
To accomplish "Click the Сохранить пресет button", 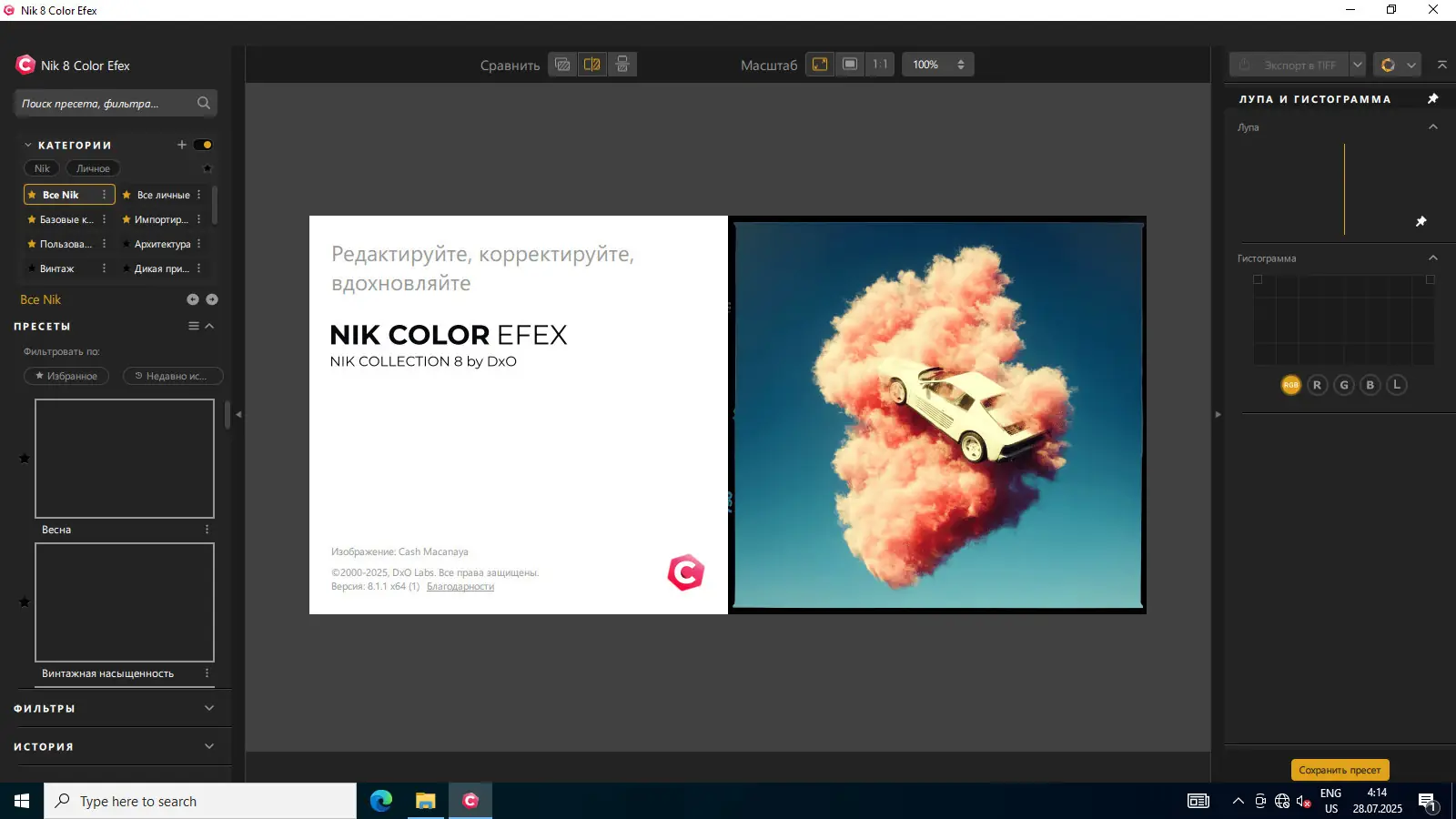I will (x=1340, y=770).
